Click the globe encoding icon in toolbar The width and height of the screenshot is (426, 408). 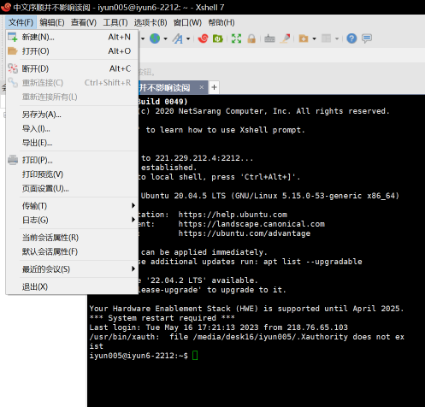155,38
